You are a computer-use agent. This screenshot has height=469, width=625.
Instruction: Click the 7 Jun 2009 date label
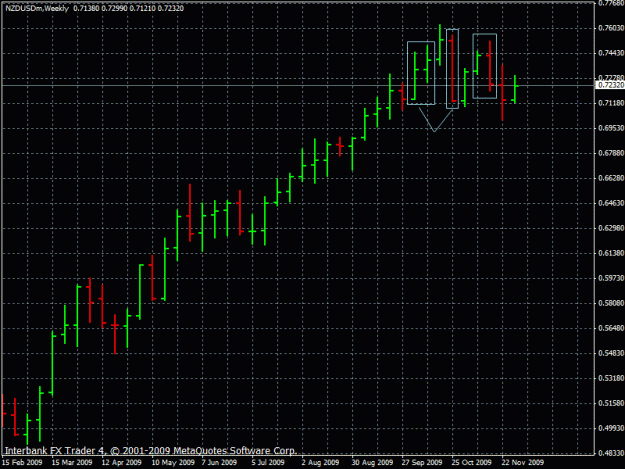click(219, 462)
